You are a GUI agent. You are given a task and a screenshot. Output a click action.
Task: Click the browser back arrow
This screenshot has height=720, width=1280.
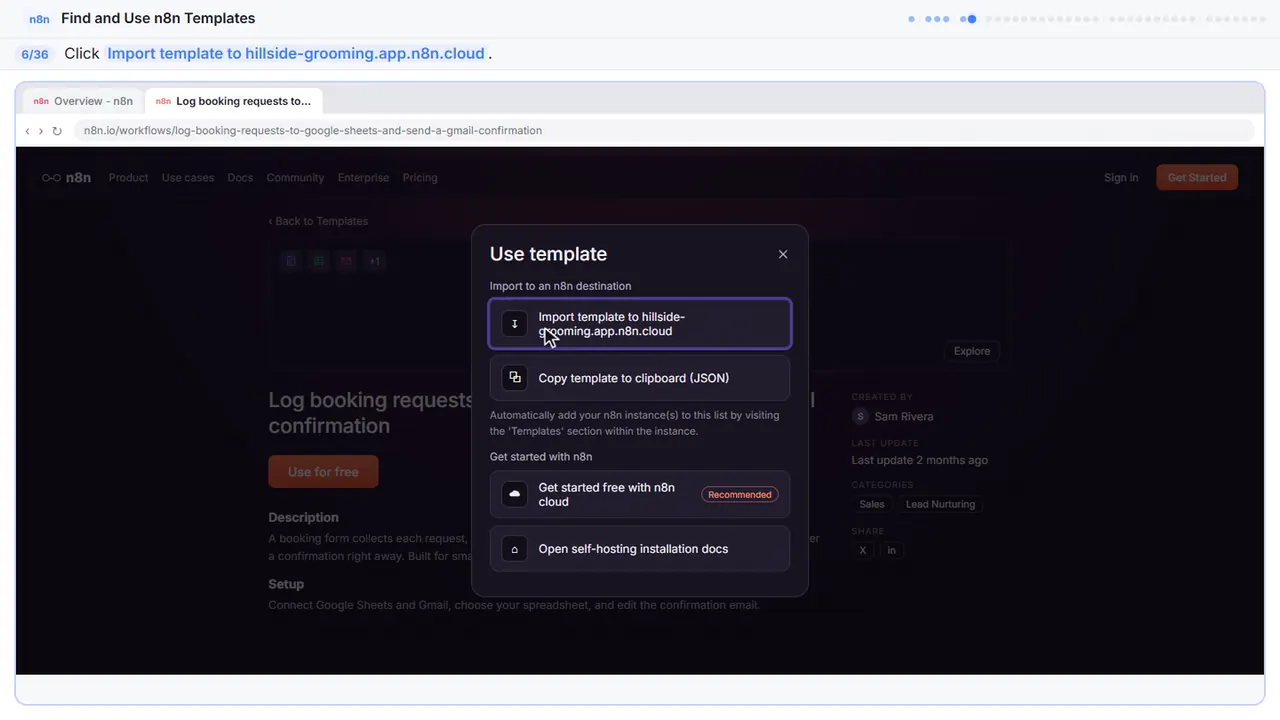[27, 131]
